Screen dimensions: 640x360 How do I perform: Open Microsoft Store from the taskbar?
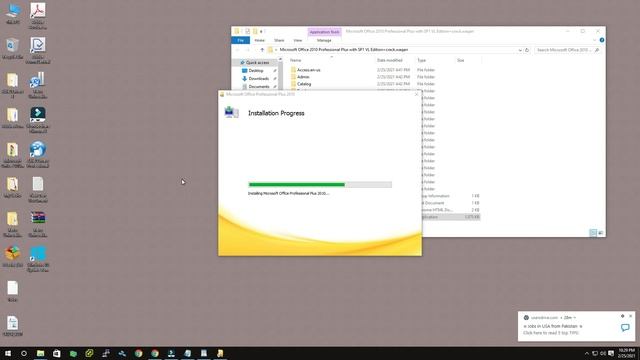(56, 353)
